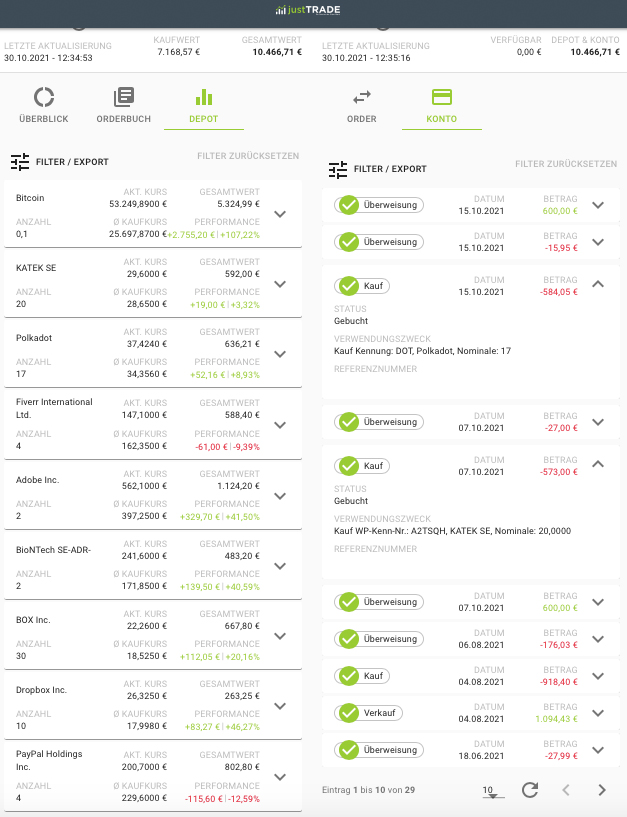Open the Orderbuch list icon
Viewport: 627px width, 817px height.
click(124, 97)
